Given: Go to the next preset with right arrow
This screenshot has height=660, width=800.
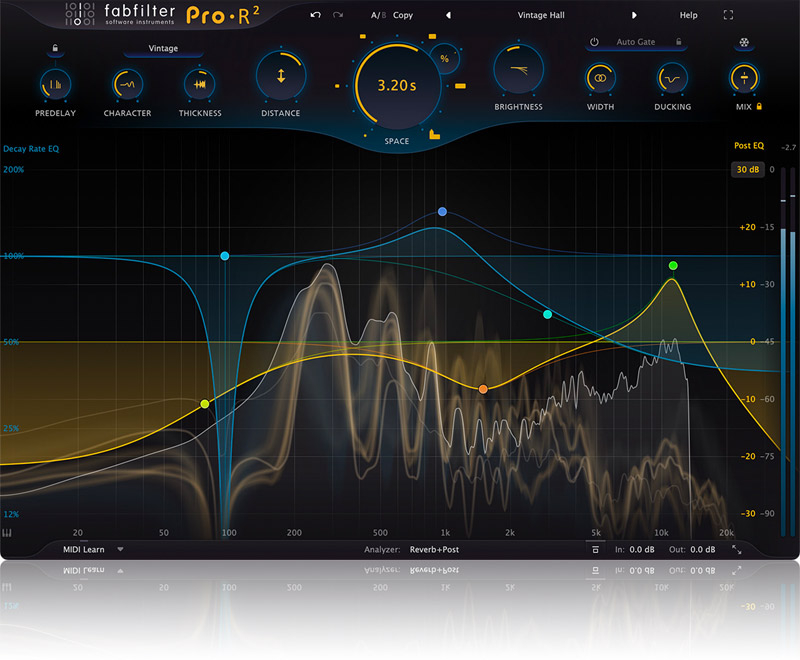Looking at the screenshot, I should pos(634,15).
